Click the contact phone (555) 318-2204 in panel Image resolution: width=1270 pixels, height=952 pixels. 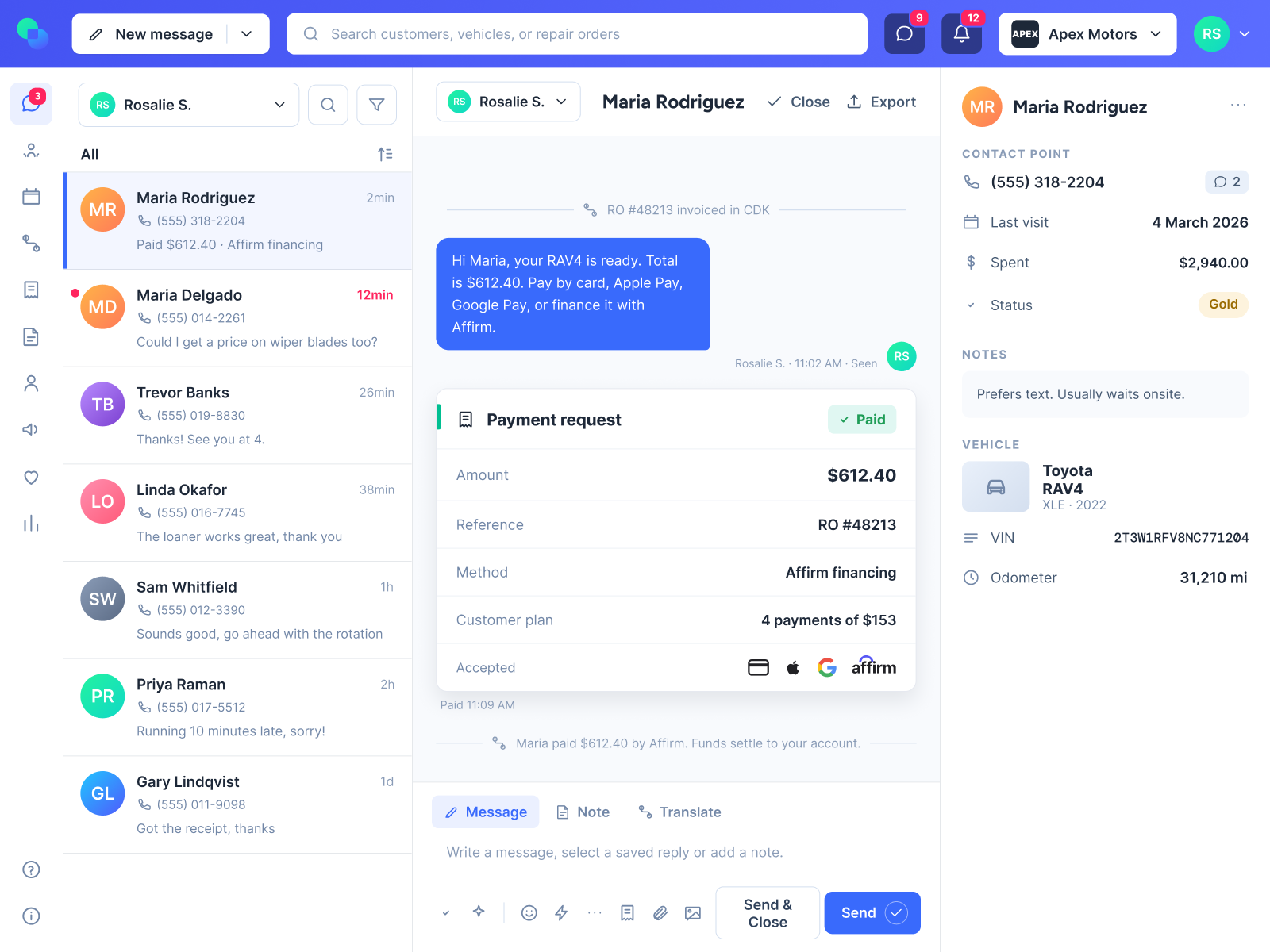[1047, 182]
